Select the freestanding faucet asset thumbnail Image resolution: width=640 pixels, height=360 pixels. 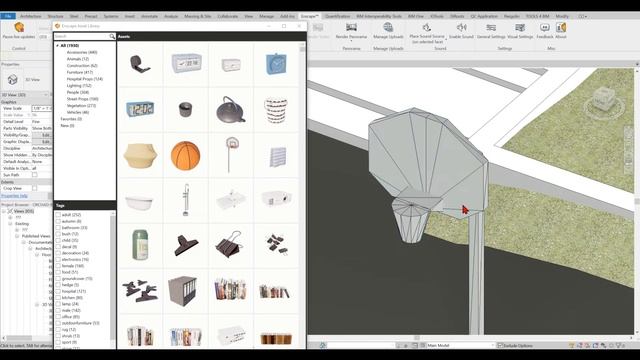point(186,200)
